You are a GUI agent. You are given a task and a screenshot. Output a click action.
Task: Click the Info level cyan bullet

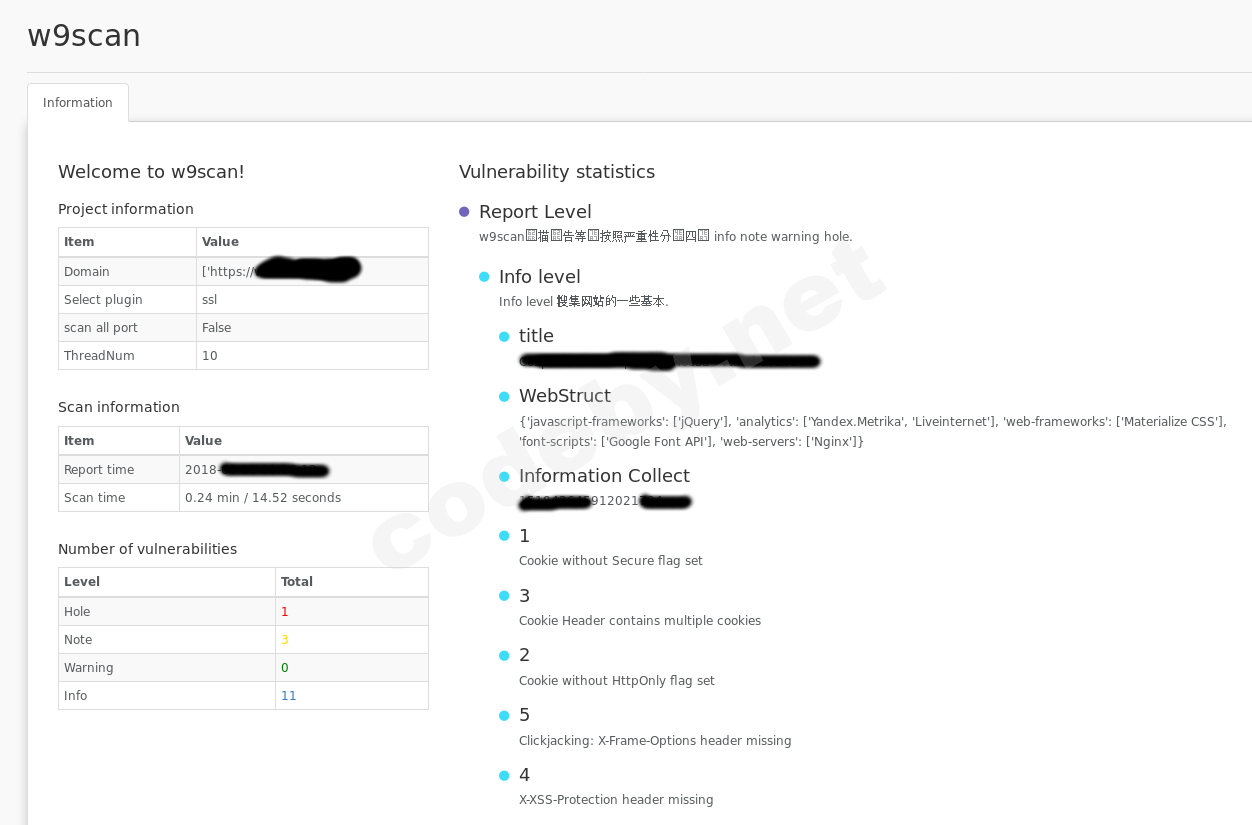point(484,277)
